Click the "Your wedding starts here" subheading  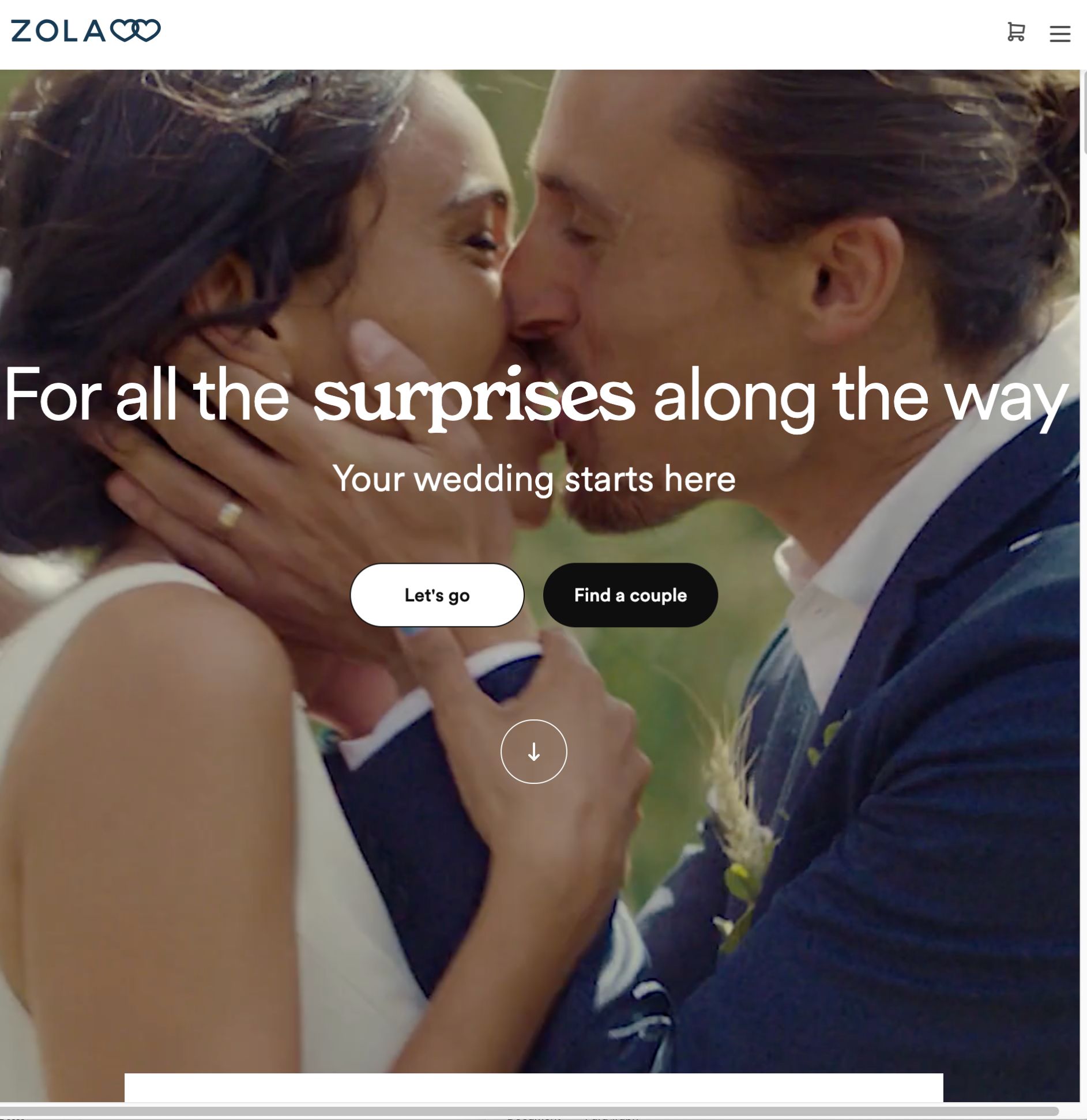534,478
